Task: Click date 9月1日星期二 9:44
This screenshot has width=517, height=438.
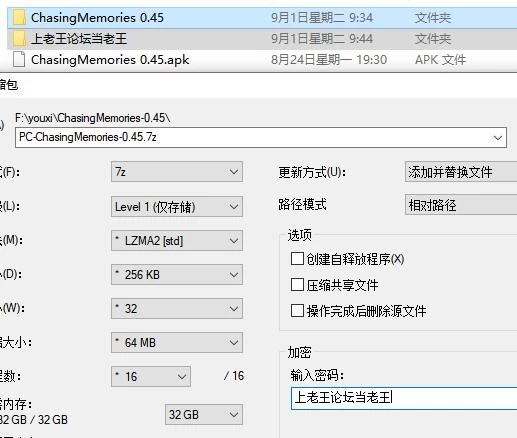Action: pos(322,39)
